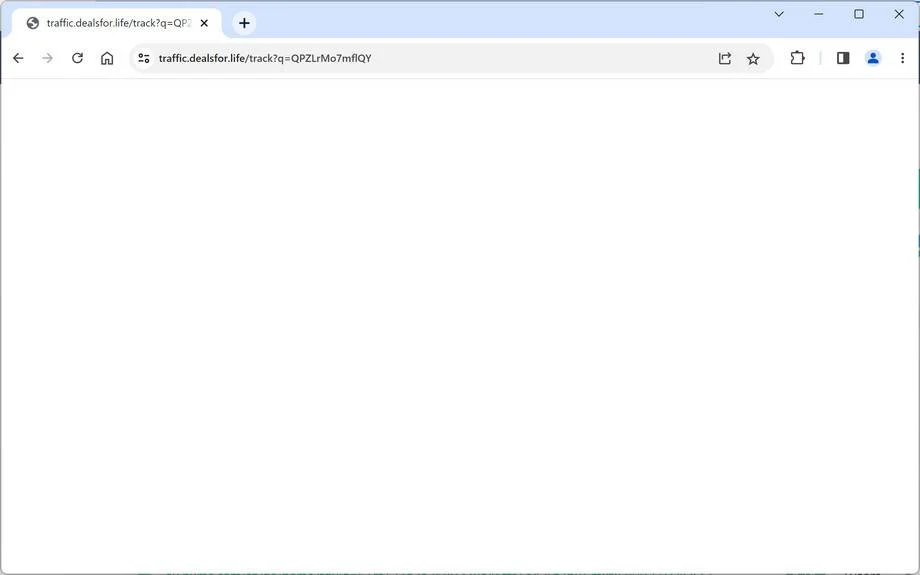The height and width of the screenshot is (575, 920).
Task: Expand the tab search dropdown chevron
Action: [779, 14]
